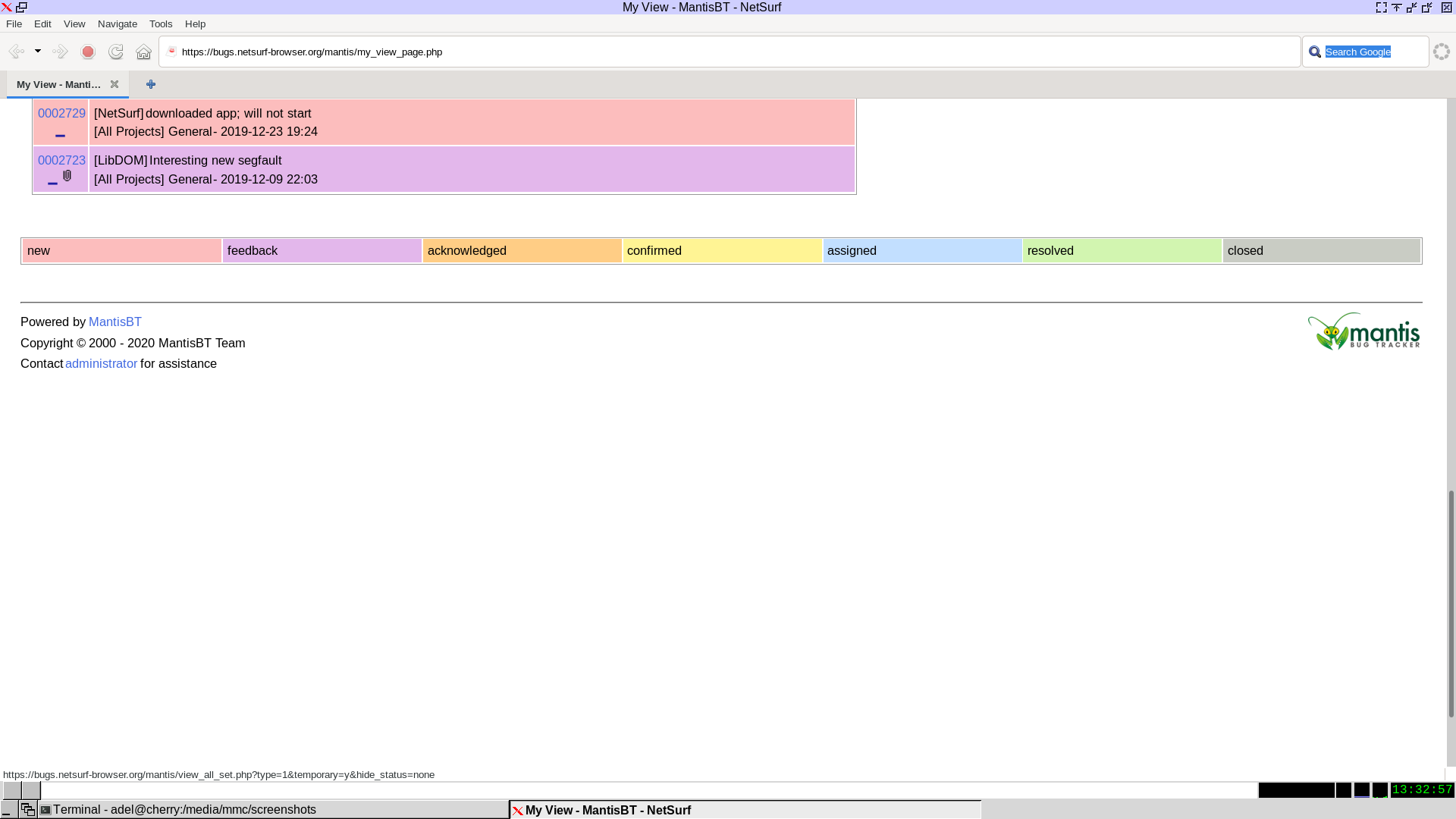Click the acknowledged status color legend
The image size is (1456, 819).
(x=522, y=250)
